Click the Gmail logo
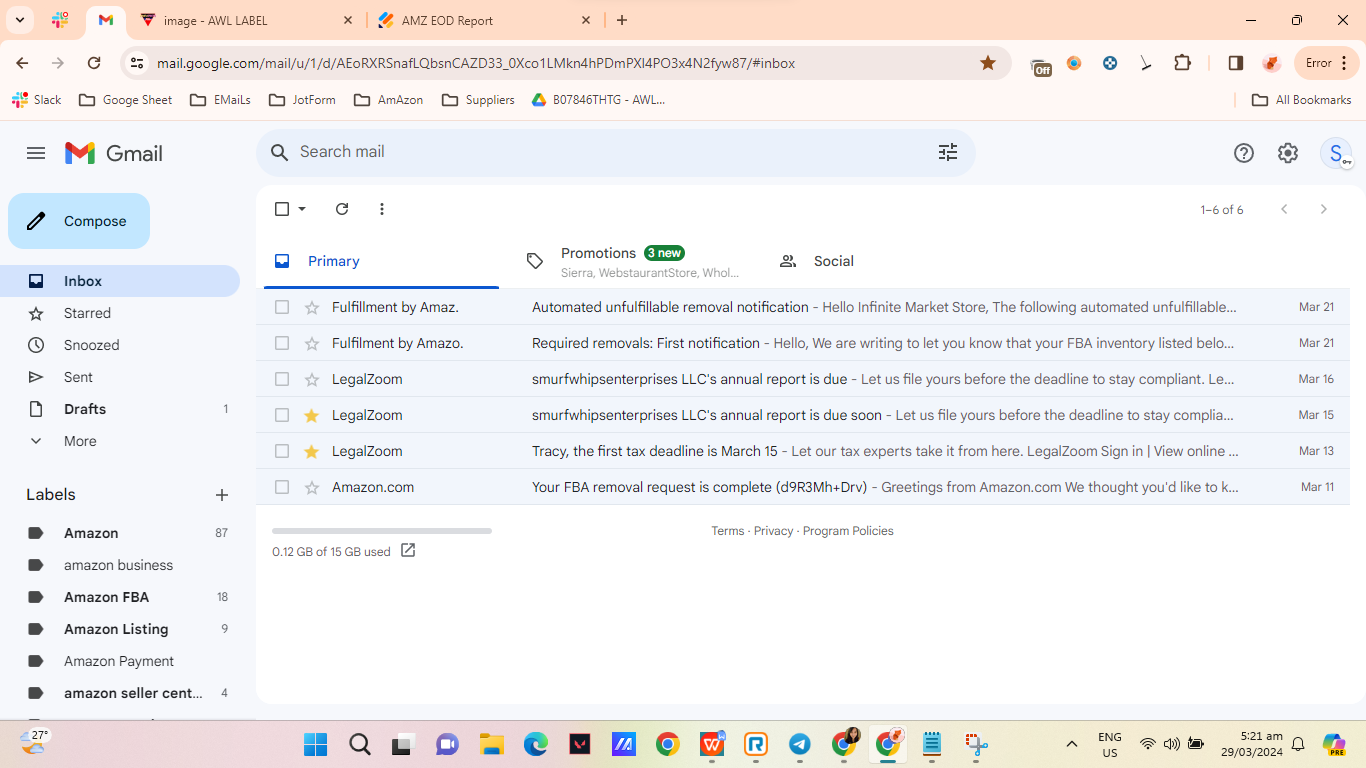 point(114,153)
